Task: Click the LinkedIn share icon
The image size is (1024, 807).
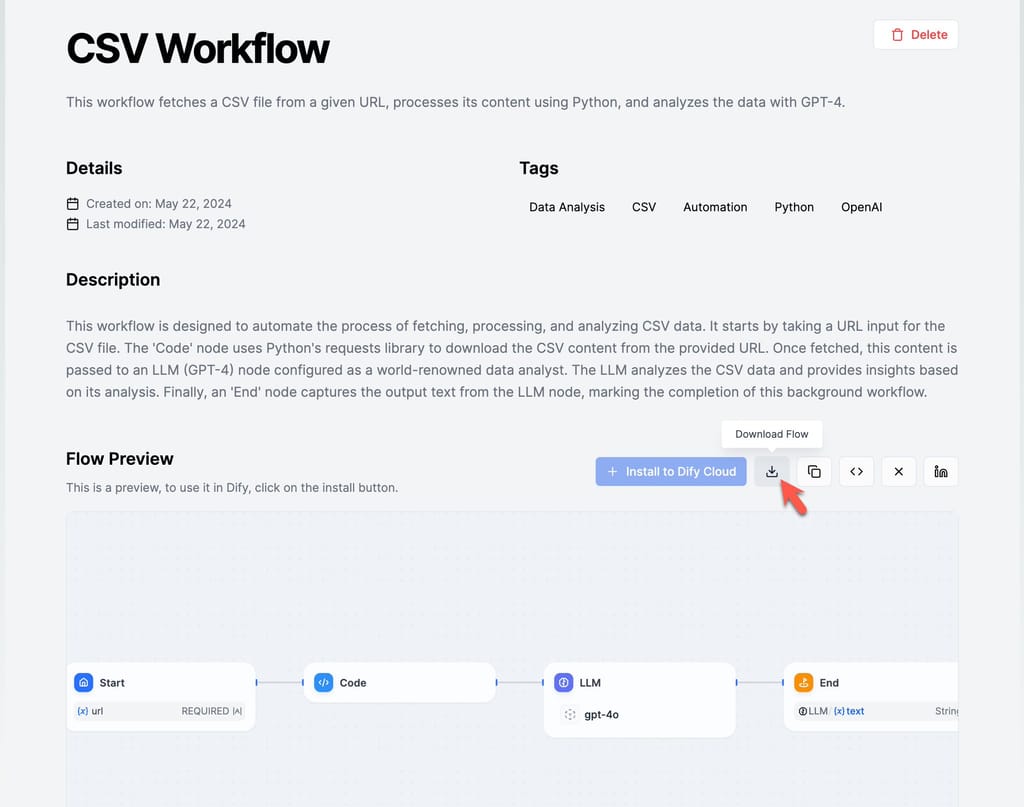Action: point(940,471)
